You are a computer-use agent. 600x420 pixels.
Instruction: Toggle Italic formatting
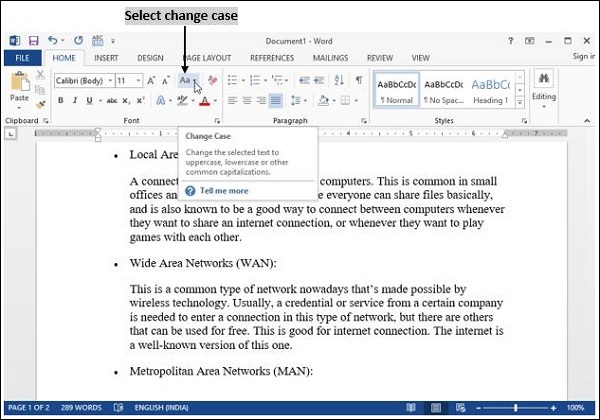[x=75, y=101]
